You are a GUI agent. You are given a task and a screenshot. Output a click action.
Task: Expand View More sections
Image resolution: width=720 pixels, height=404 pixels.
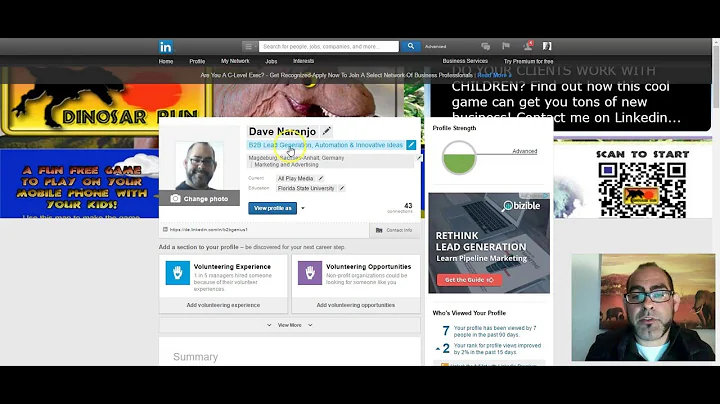[290, 325]
